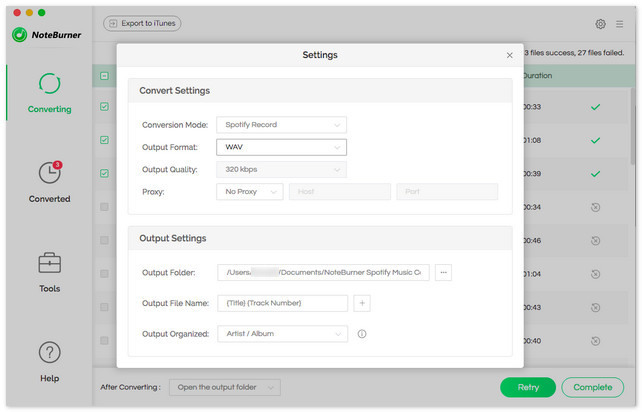Check the track with duration 00:43
Image resolution: width=642 pixels, height=412 pixels.
point(104,307)
